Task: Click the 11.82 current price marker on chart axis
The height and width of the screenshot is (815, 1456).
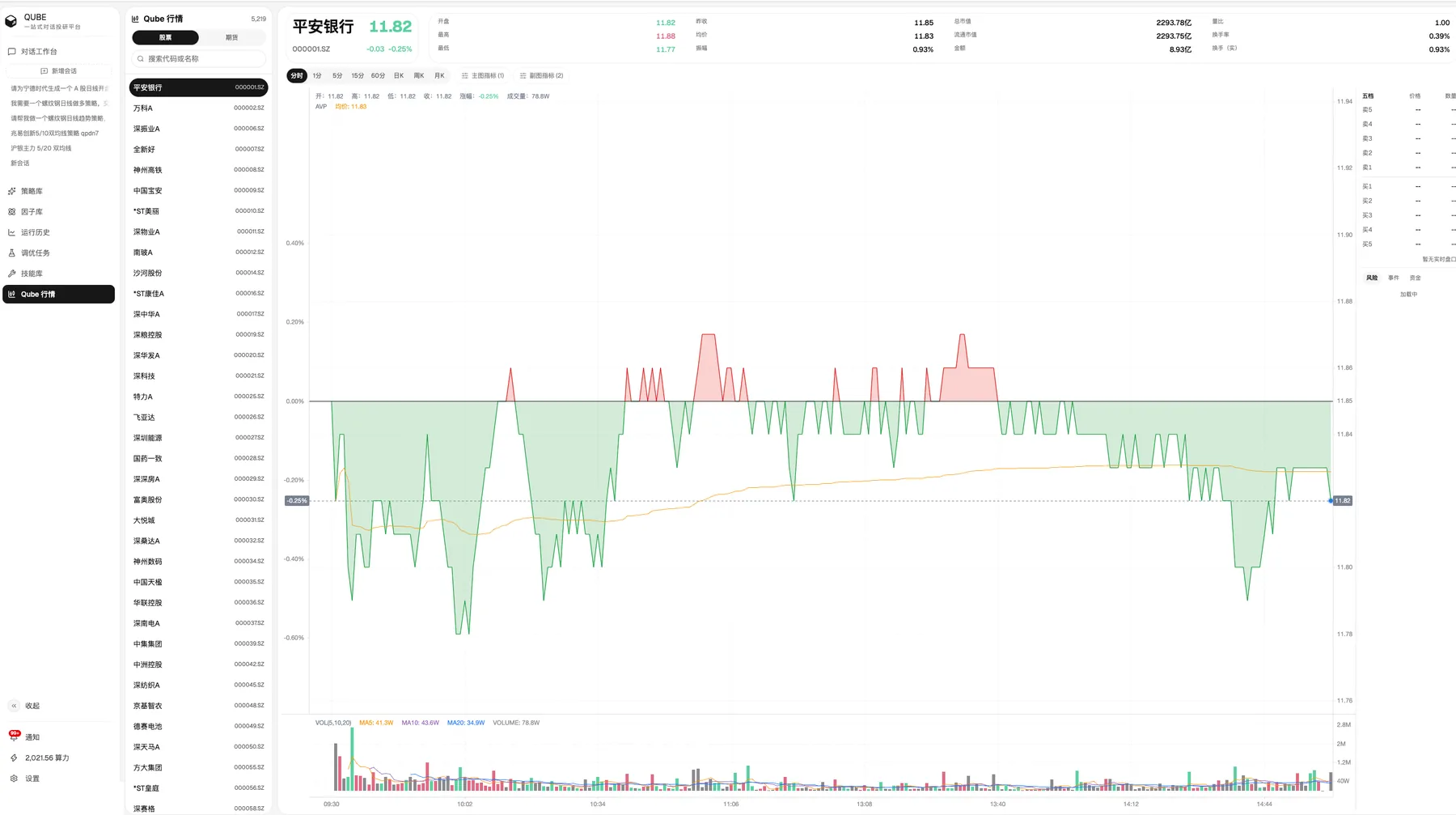Action: click(1343, 501)
